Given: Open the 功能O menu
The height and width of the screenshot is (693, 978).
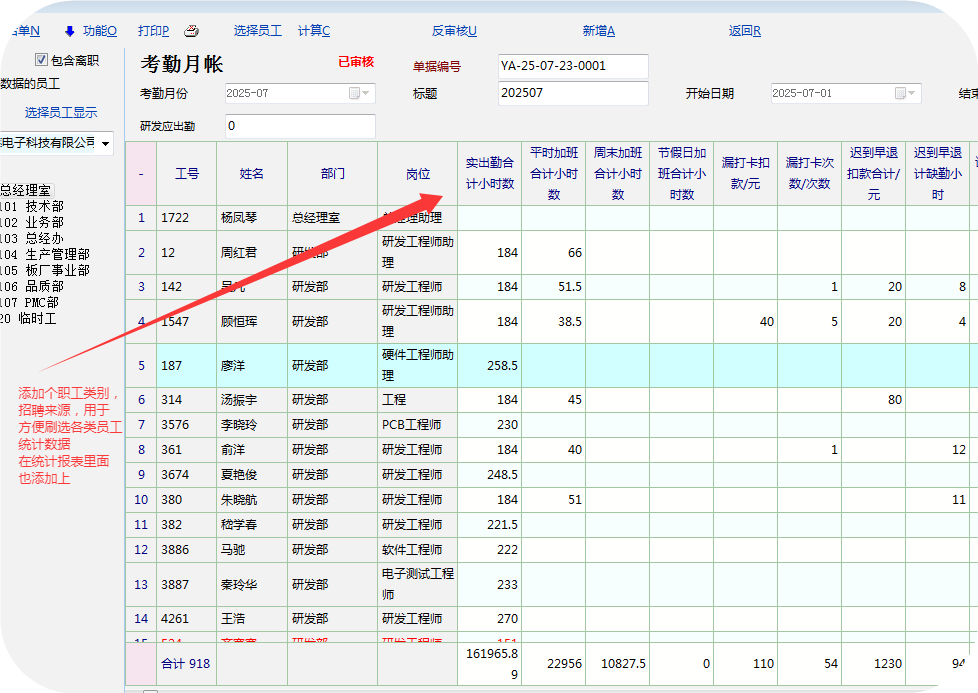Looking at the screenshot, I should pyautogui.click(x=99, y=31).
